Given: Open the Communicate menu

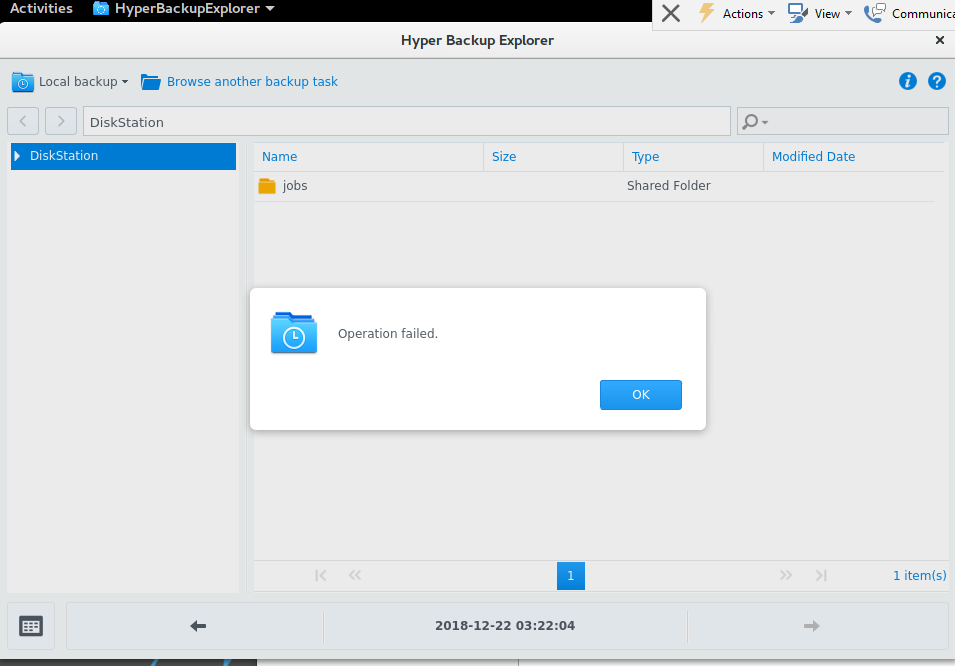Looking at the screenshot, I should 922,13.
